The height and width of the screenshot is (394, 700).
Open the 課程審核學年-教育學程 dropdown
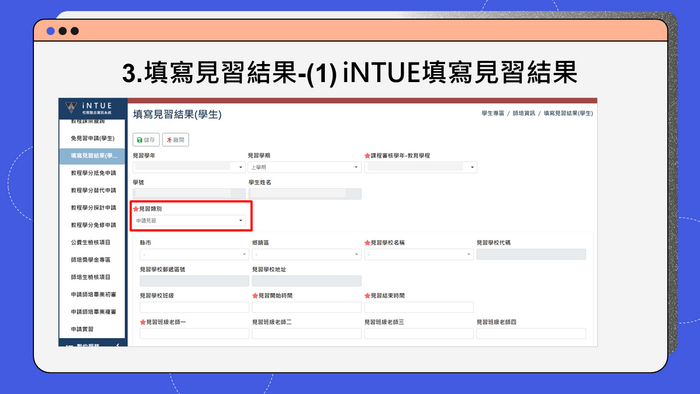[421, 167]
